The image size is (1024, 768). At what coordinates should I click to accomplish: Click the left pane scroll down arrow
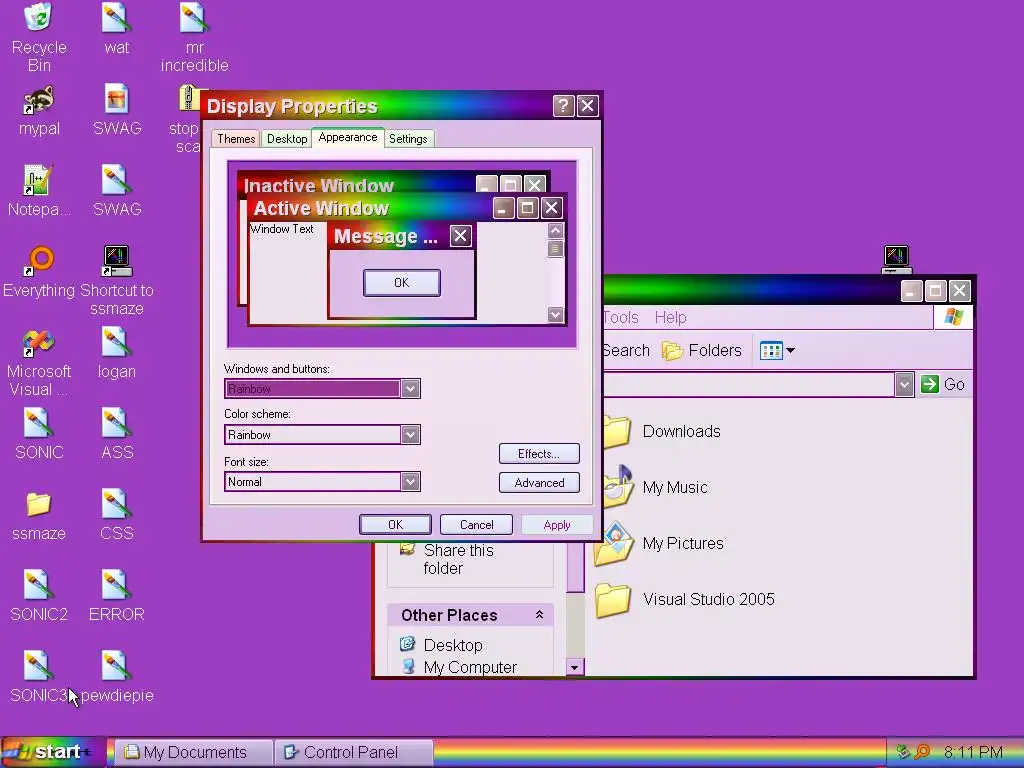575,667
